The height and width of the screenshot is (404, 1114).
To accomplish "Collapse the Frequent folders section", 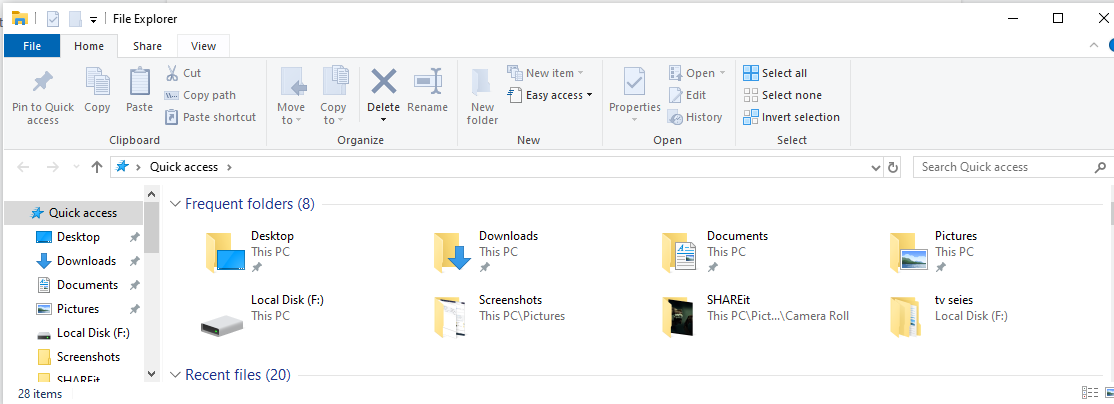I will (175, 204).
